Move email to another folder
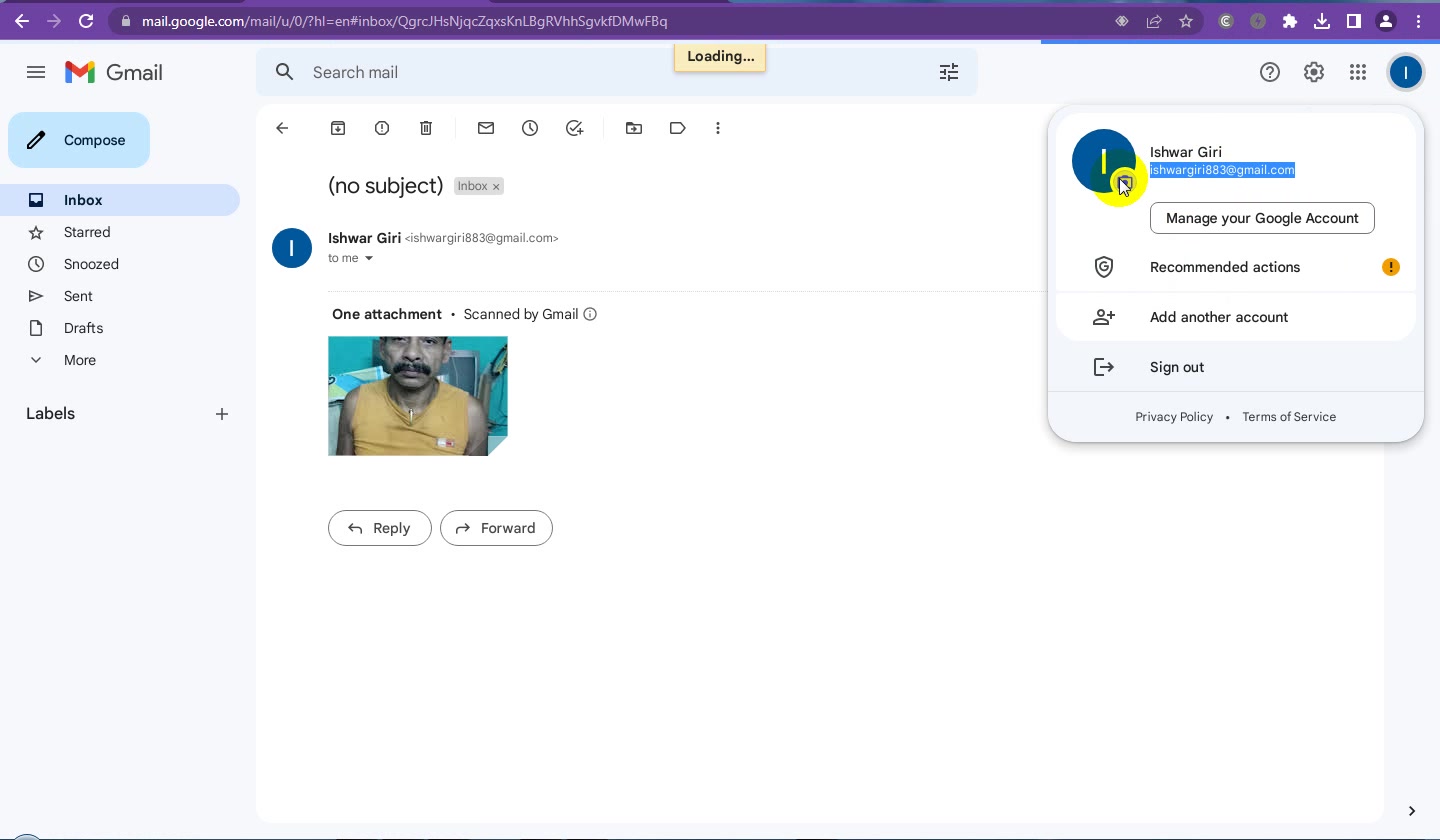Image resolution: width=1440 pixels, height=840 pixels. pos(634,128)
